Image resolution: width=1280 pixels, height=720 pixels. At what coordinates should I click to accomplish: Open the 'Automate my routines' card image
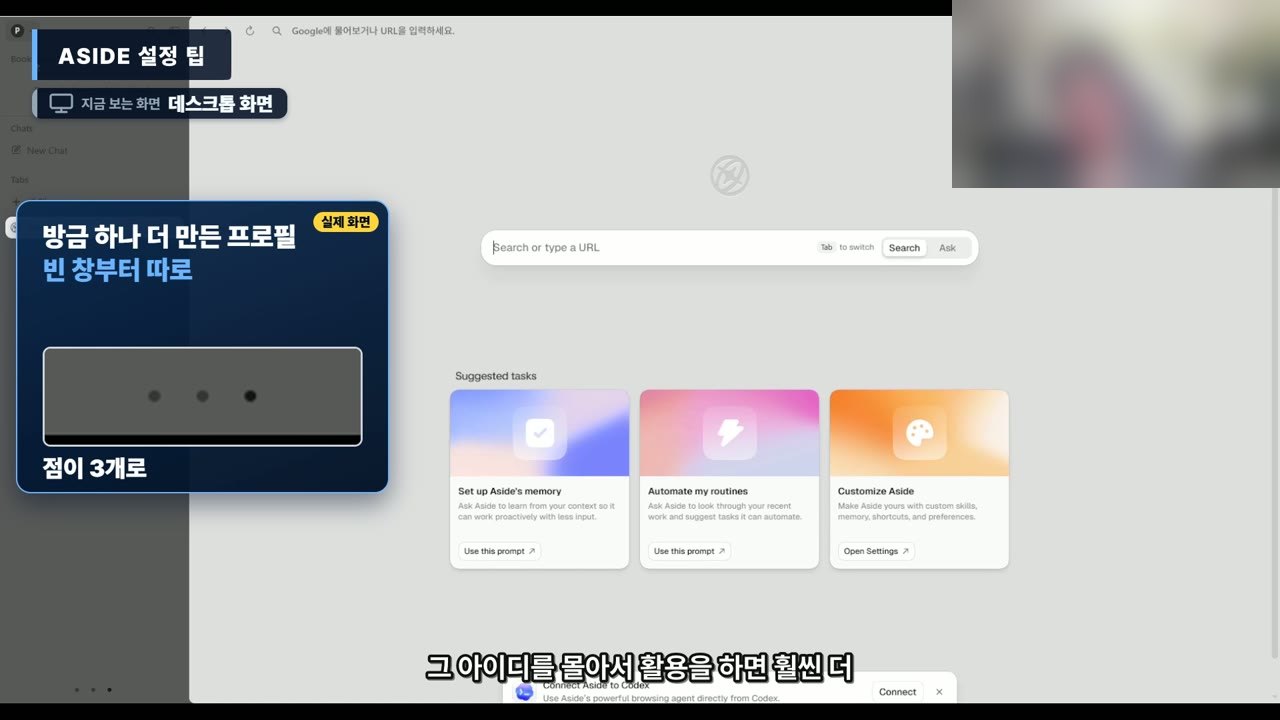pyautogui.click(x=729, y=433)
